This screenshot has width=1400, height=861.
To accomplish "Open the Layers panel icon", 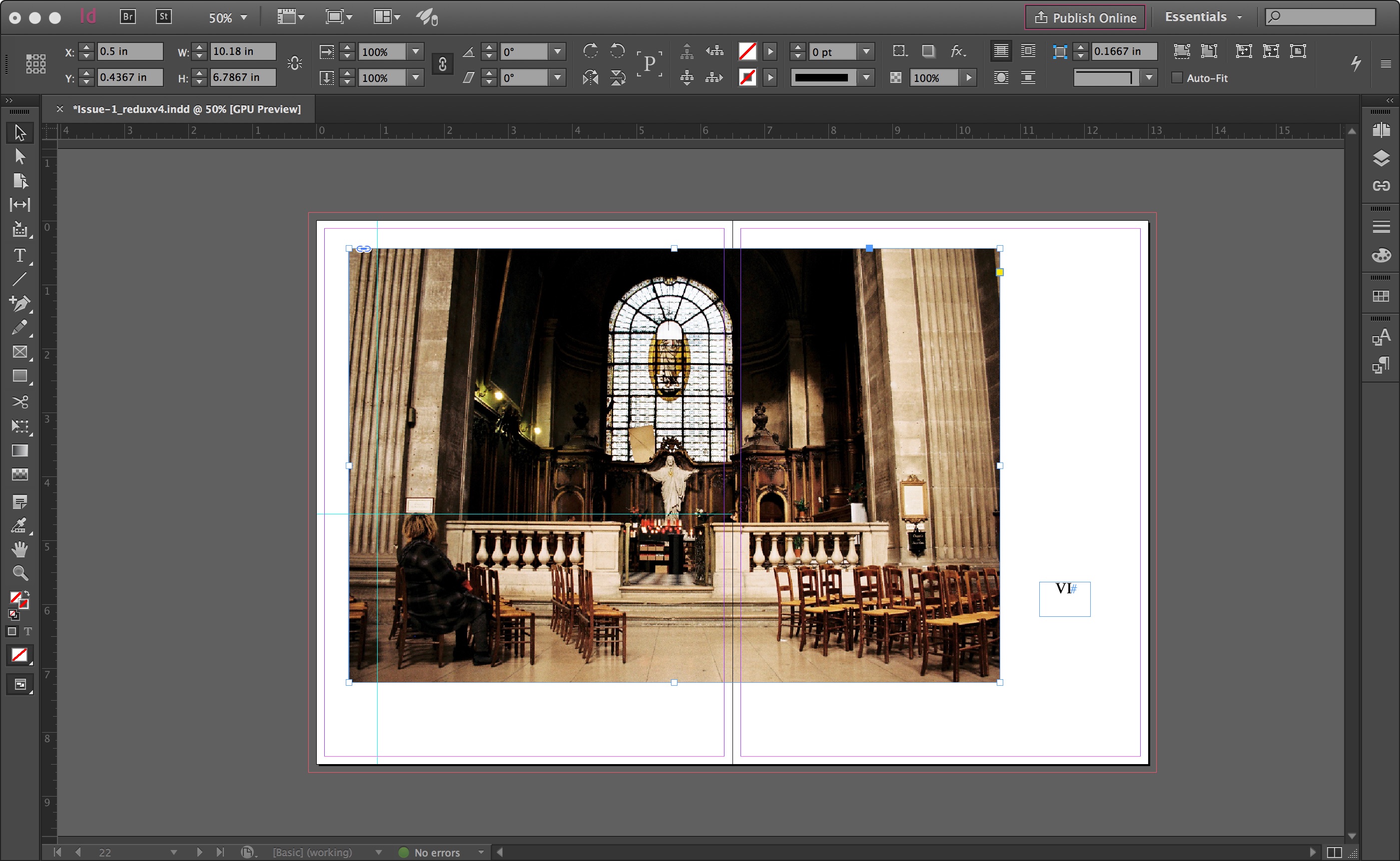I will coord(1381,158).
